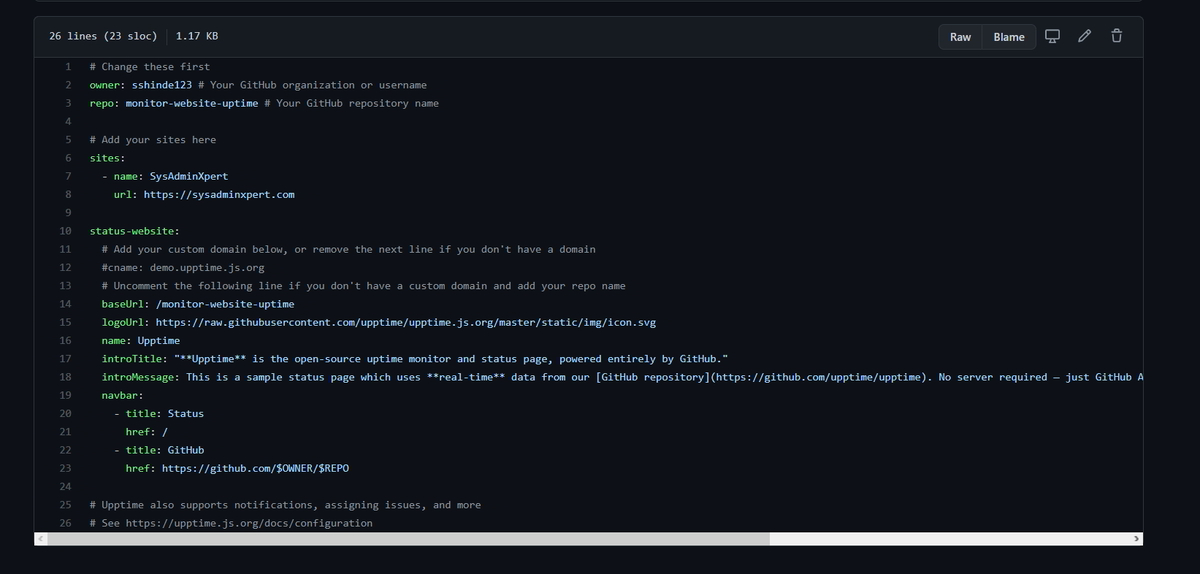
Task: Click the 'navbar:' key
Action: [x=123, y=395]
